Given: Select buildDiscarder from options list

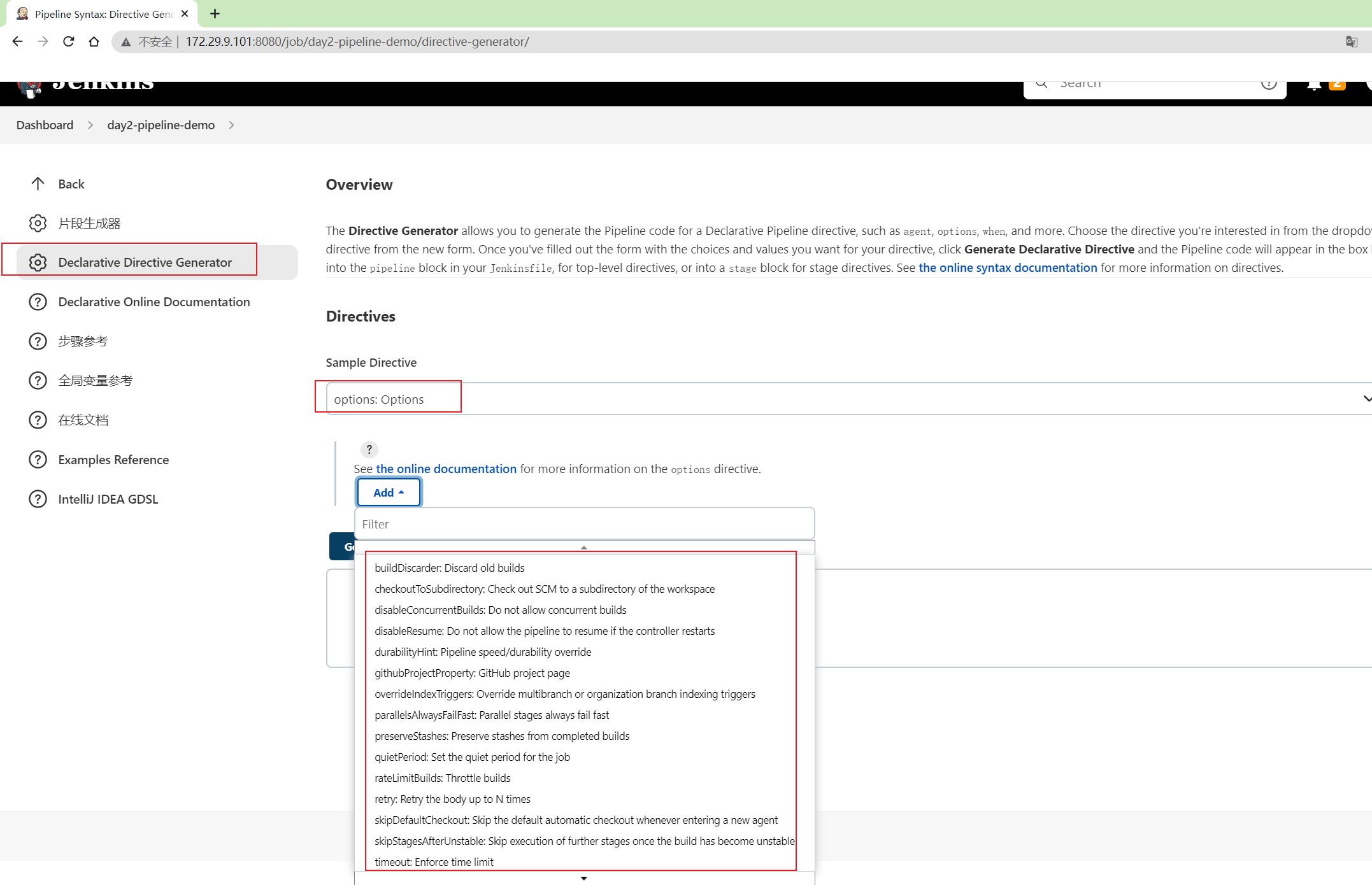Looking at the screenshot, I should [448, 567].
